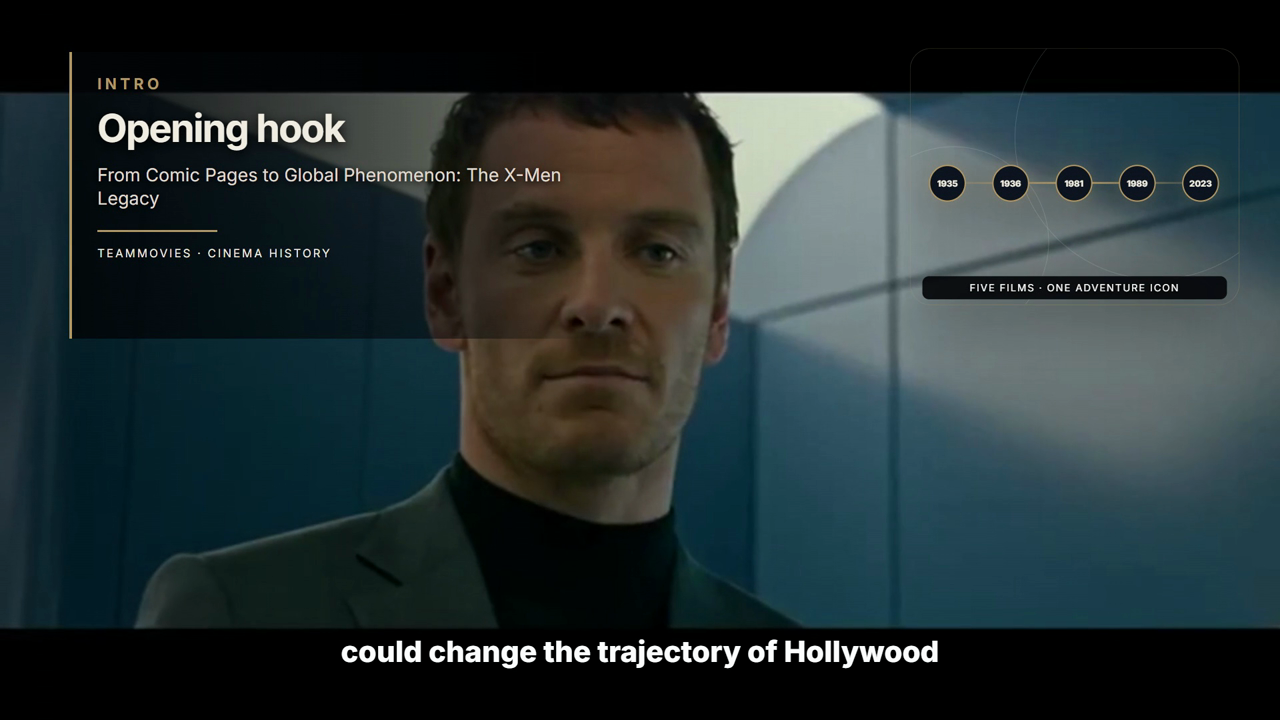Click the 1935 timeline marker
Screen dimensions: 1280x720
point(947,183)
